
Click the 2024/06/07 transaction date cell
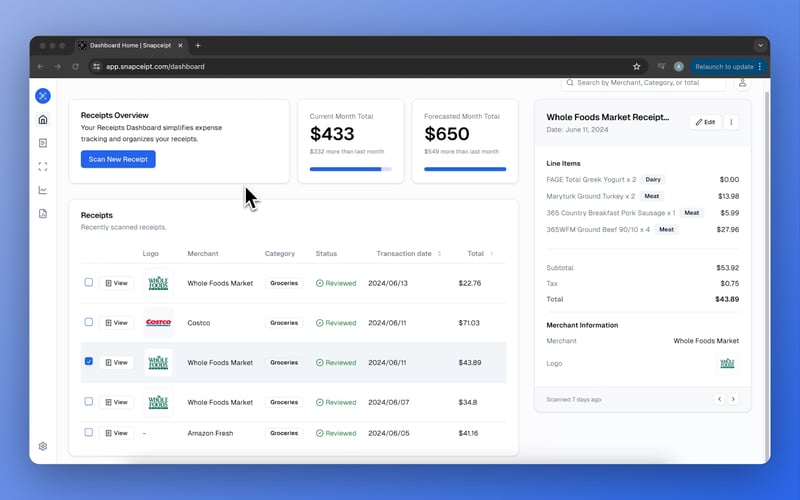[x=389, y=403]
